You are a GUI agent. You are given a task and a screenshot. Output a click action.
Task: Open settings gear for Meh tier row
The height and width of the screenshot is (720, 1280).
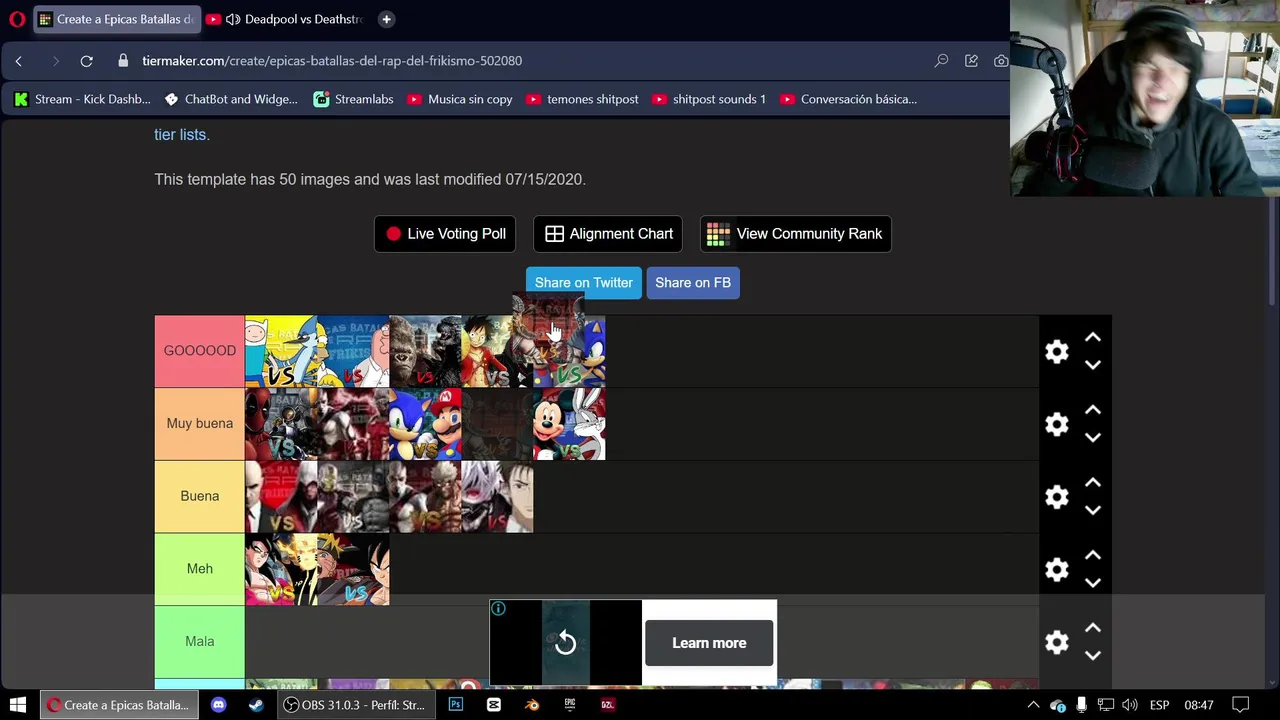(x=1057, y=569)
